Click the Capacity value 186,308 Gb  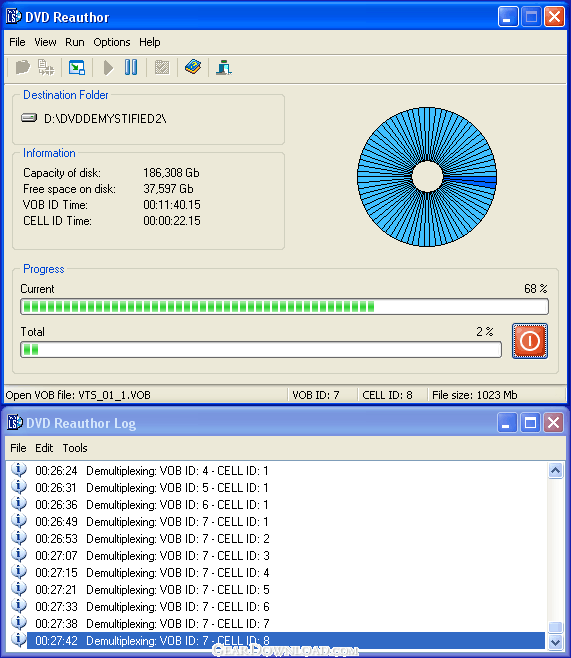(x=171, y=173)
